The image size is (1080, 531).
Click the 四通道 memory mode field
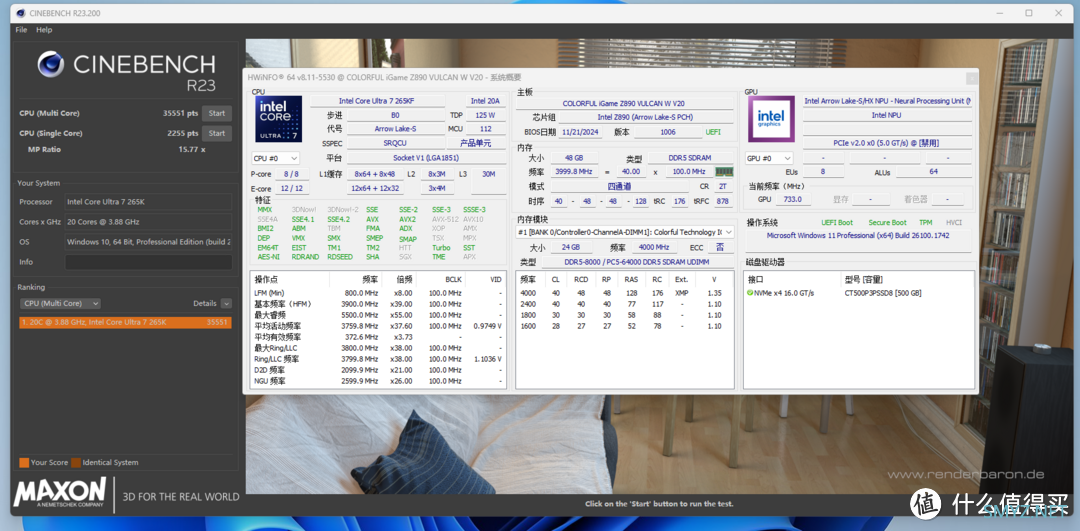pyautogui.click(x=618, y=187)
